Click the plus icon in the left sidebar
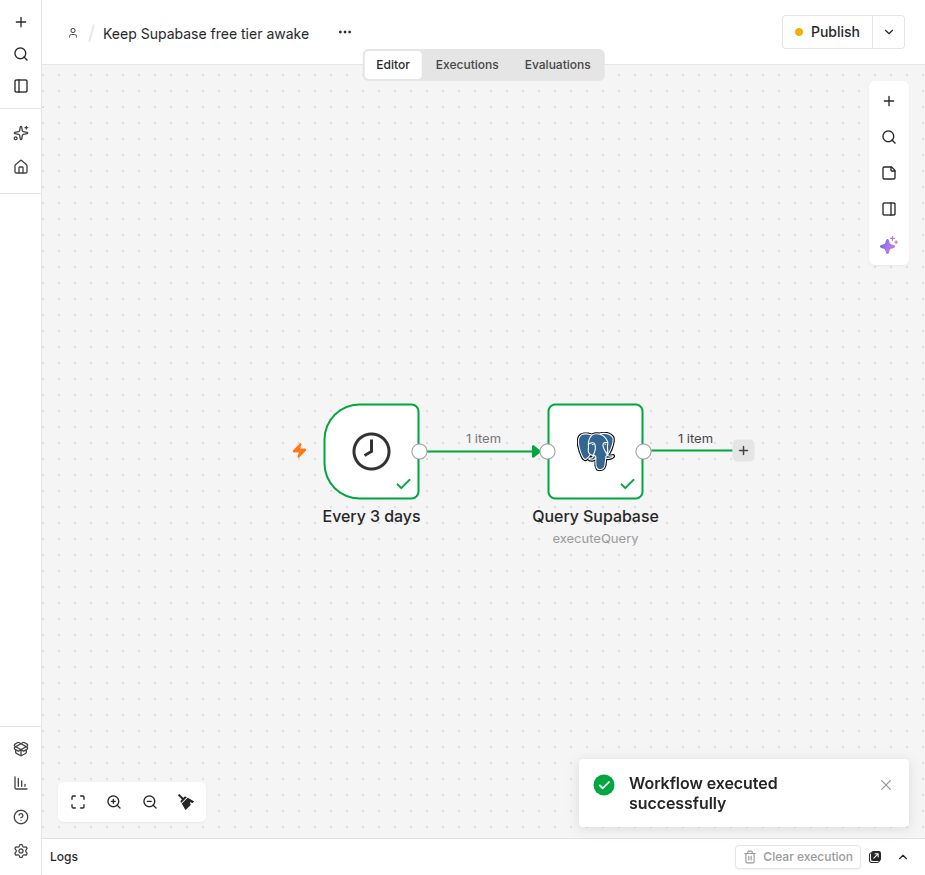Screen dimensions: 925x875 pos(21,22)
